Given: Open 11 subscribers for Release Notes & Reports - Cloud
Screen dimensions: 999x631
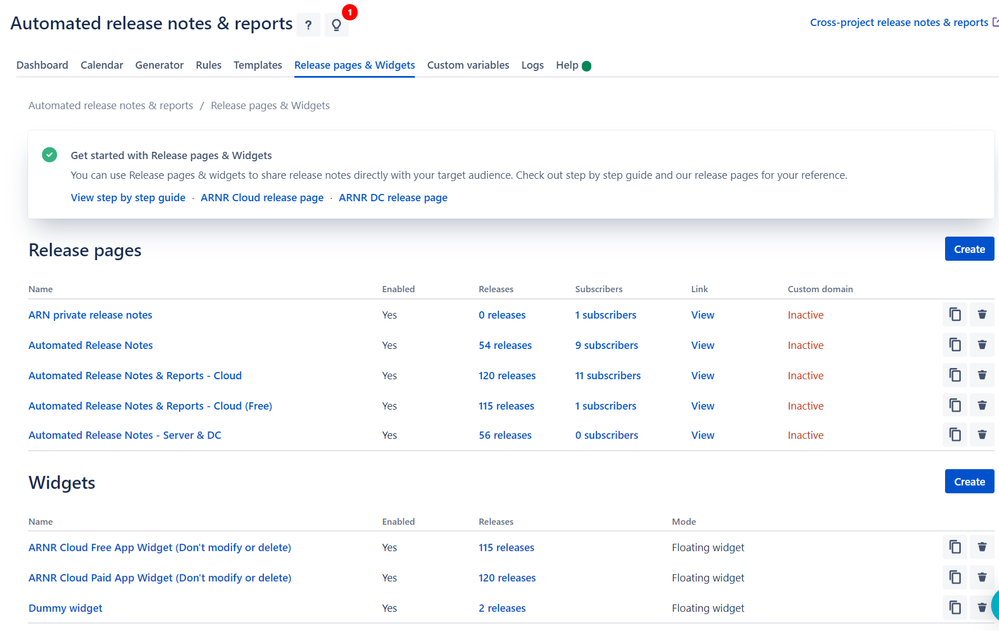Looking at the screenshot, I should pos(607,374).
